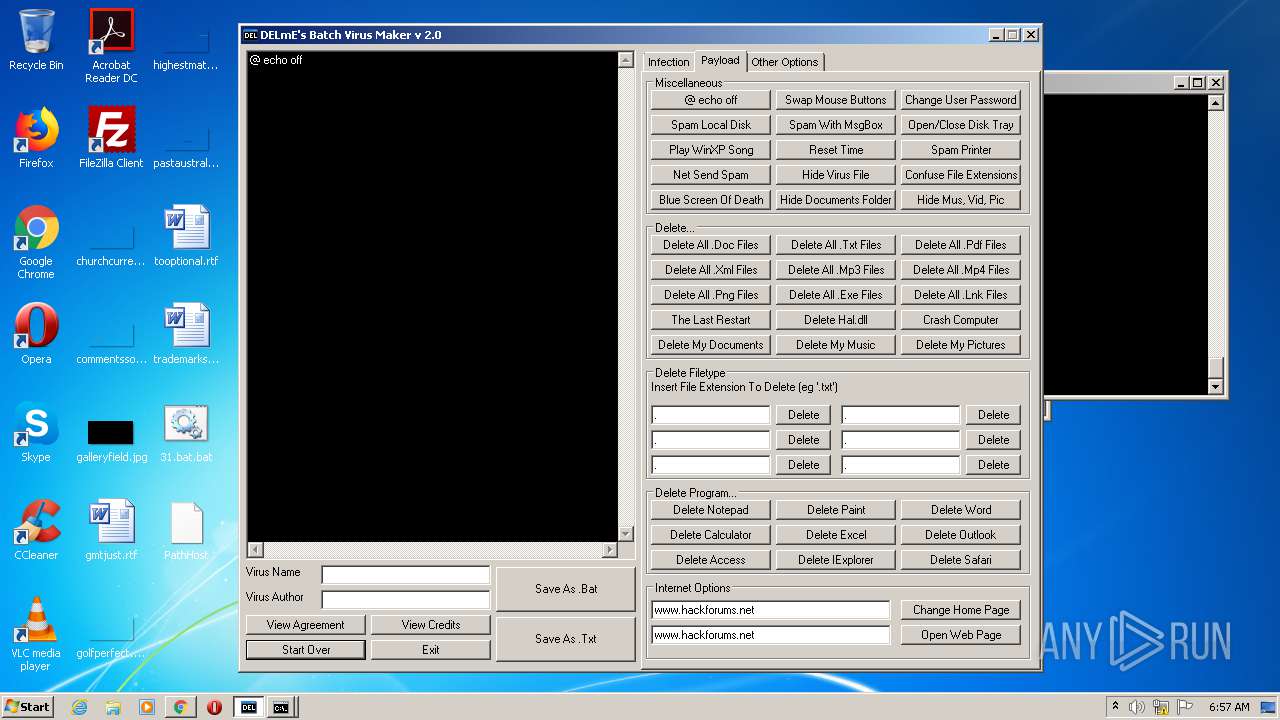
Task: Click the Open Web Page button
Action: point(961,635)
